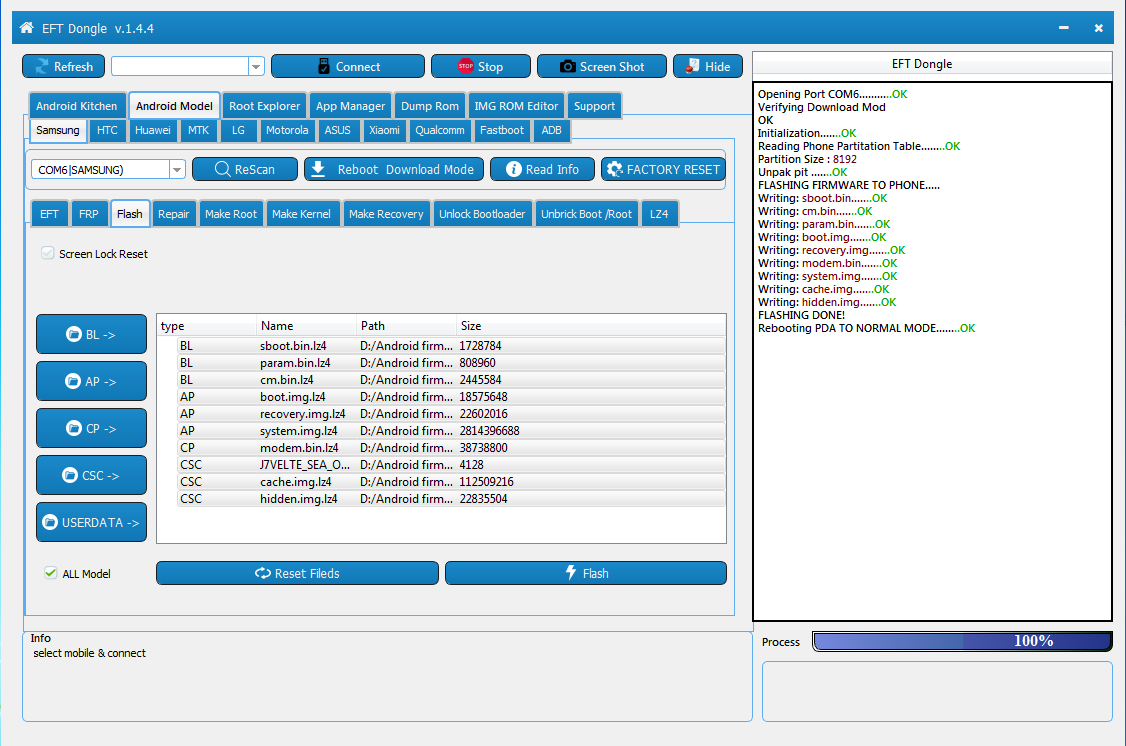Click the FLASHING DONE! log line
Image resolution: width=1126 pixels, height=746 pixels.
tap(801, 315)
